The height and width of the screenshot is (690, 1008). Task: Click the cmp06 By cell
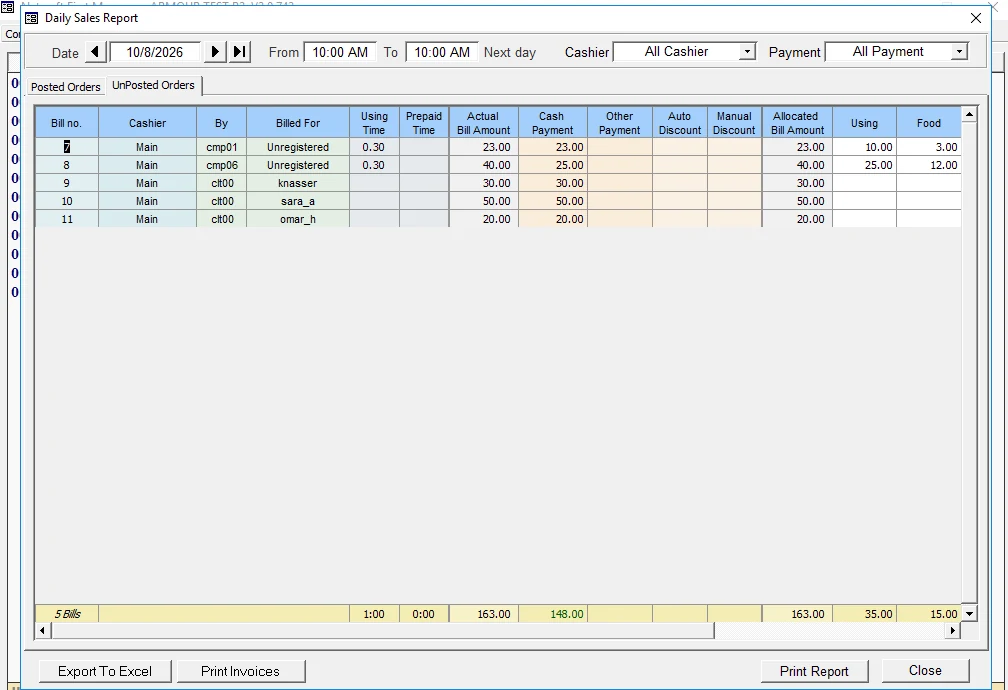tap(222, 165)
